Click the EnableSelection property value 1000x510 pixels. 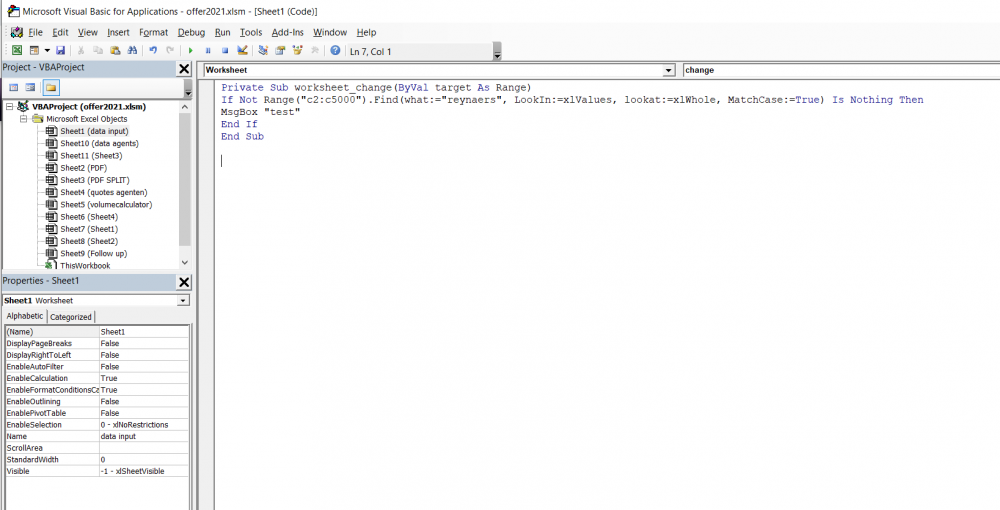[x=144, y=425]
